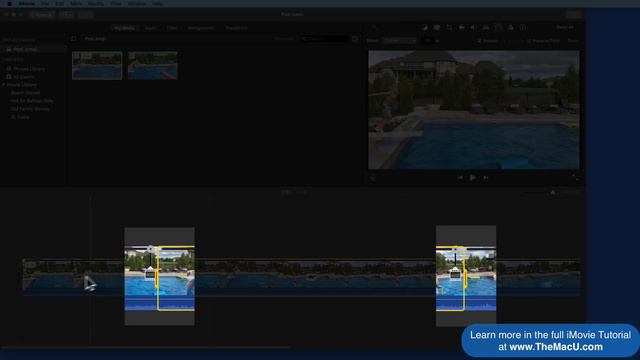Open the iMovie menu in menu bar
This screenshot has height=360, width=640.
tap(27, 4)
